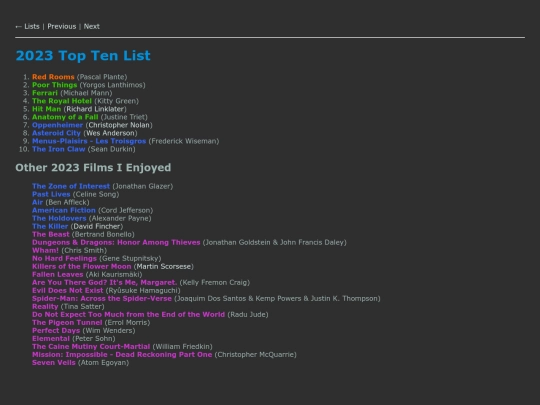
Task: Open Anatomy of a Fall link
Action: pyautogui.click(x=65, y=117)
